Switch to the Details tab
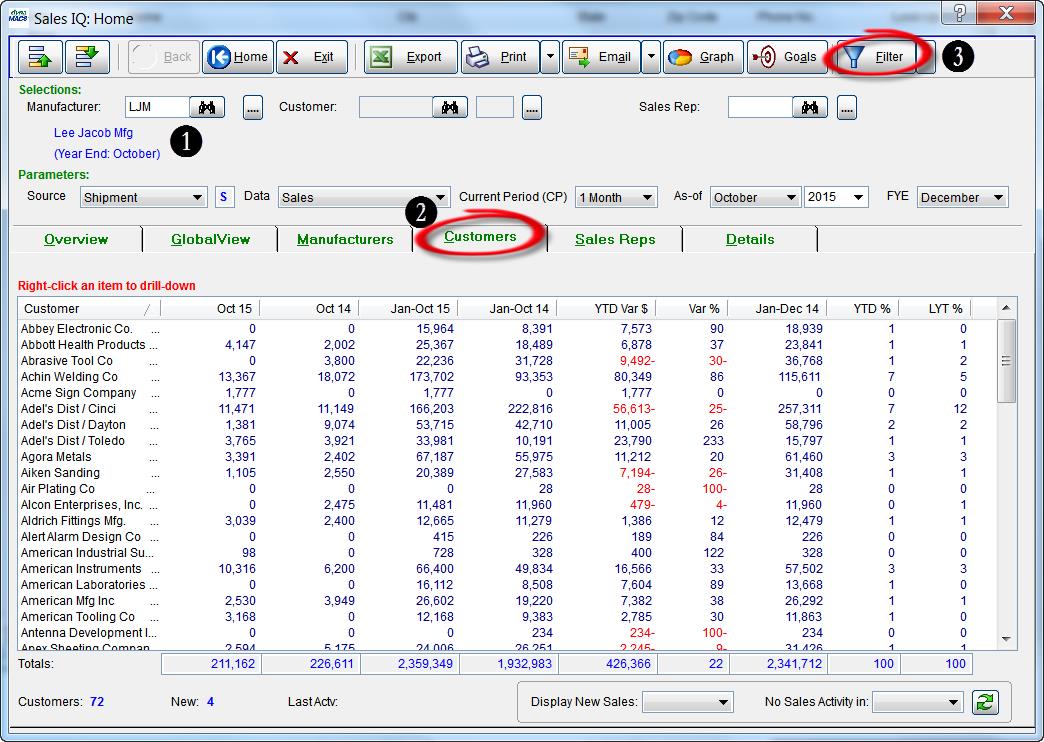Viewport: 1044px width, 742px height. pyautogui.click(x=750, y=239)
